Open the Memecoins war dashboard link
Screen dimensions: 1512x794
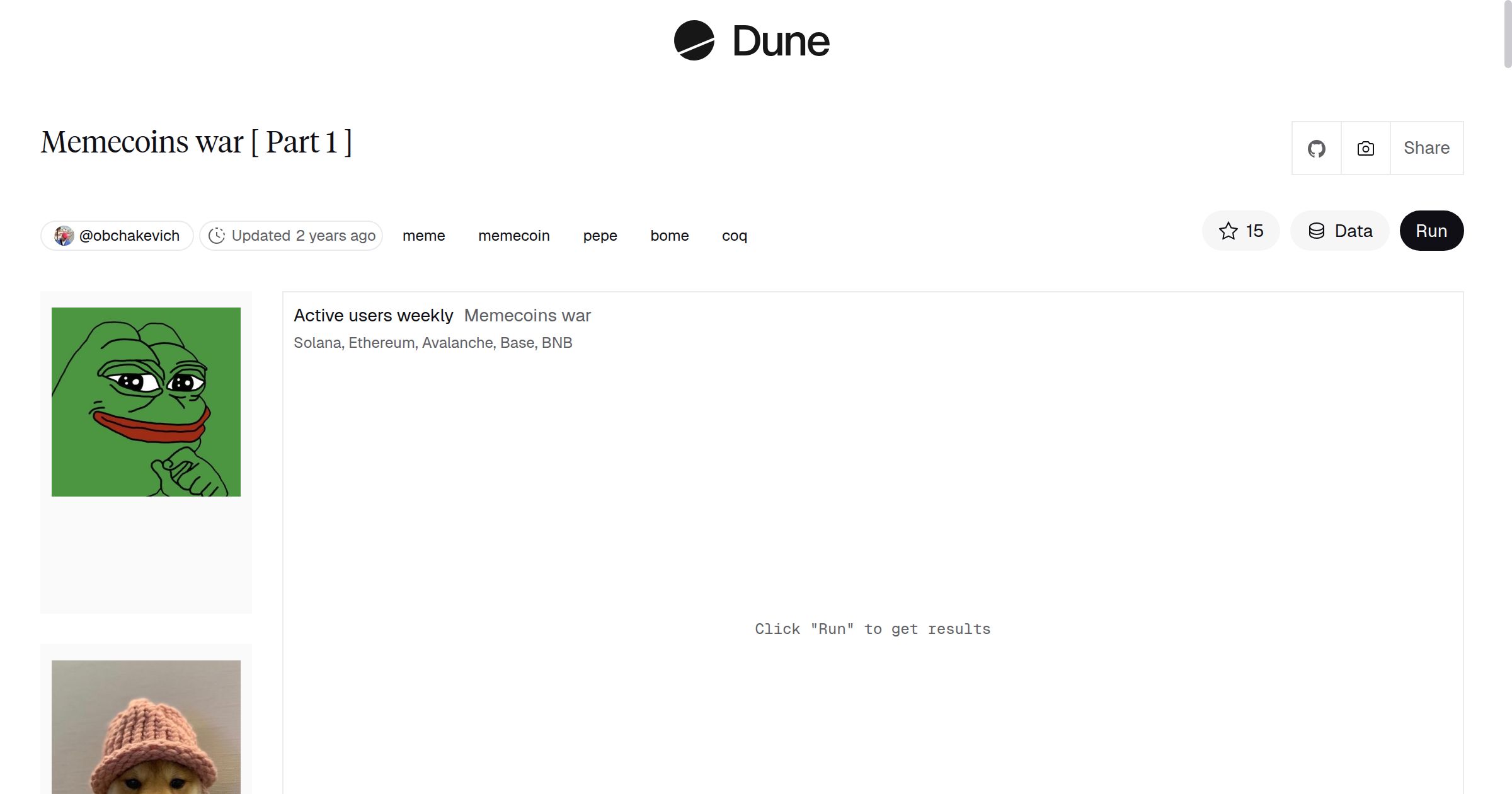click(x=527, y=315)
